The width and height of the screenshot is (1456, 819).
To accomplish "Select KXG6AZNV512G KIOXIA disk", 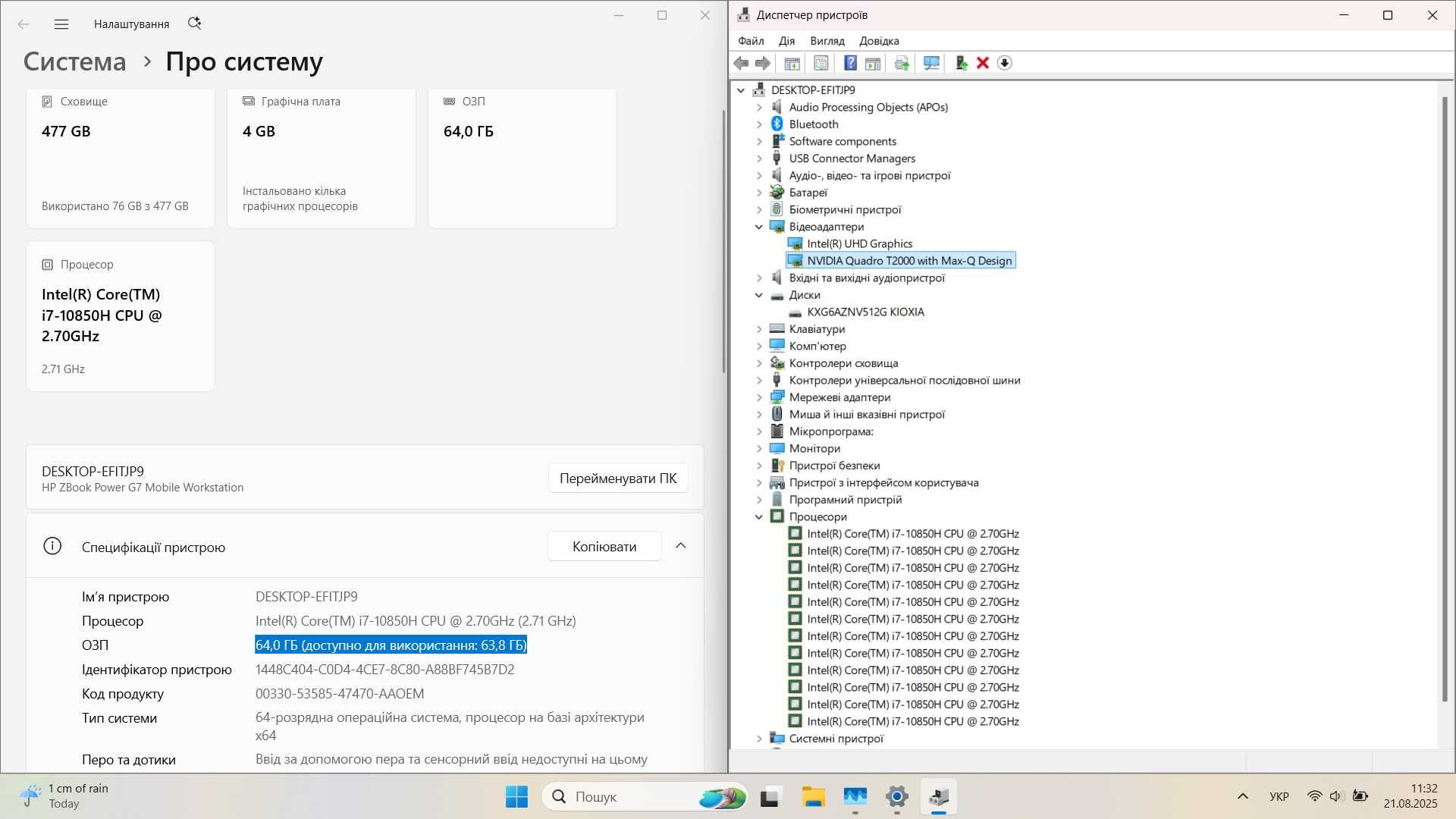I will click(x=865, y=312).
